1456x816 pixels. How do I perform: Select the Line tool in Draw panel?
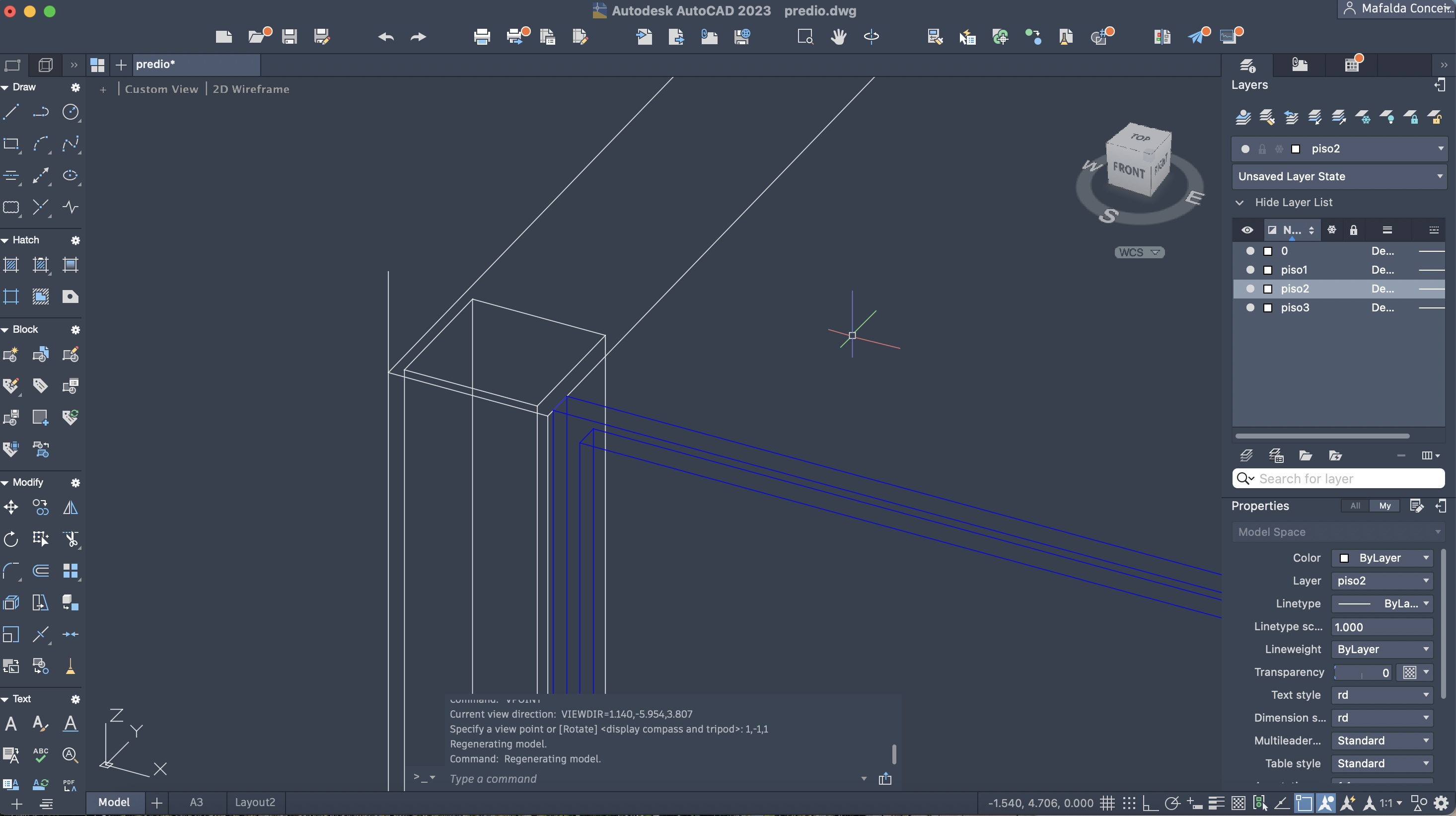tap(11, 112)
